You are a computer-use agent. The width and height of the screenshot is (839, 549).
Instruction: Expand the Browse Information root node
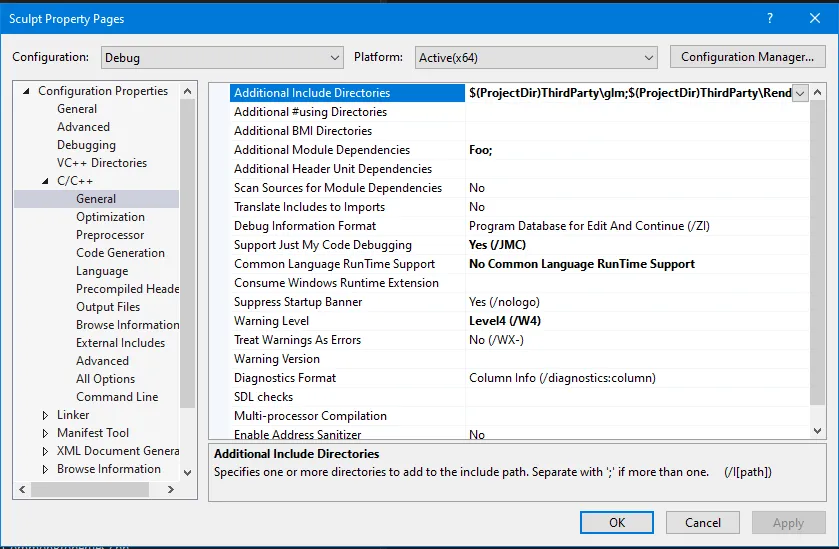tap(45, 469)
